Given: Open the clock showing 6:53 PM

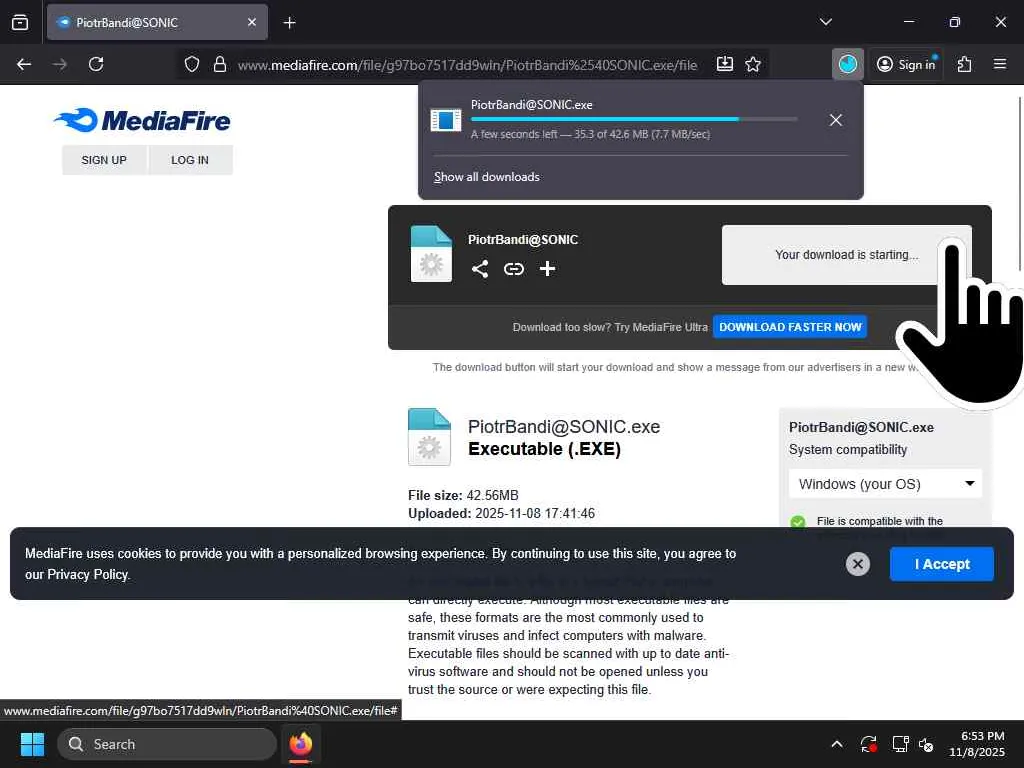Looking at the screenshot, I should [x=977, y=744].
